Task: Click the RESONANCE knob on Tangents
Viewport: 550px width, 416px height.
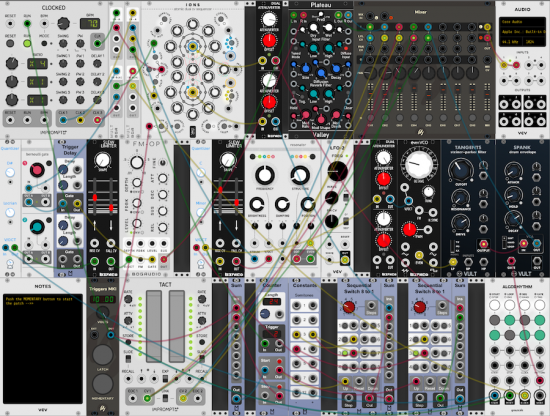Action: tap(461, 198)
